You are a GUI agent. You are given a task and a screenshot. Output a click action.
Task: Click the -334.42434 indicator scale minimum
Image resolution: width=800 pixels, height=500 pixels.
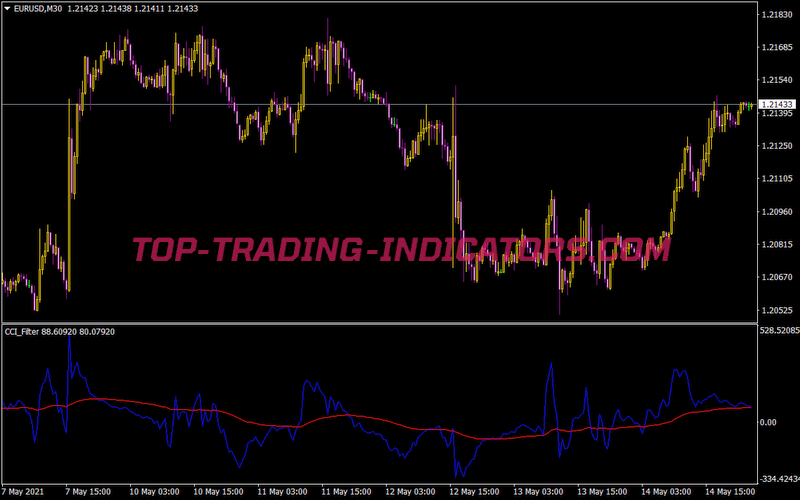(x=778, y=478)
